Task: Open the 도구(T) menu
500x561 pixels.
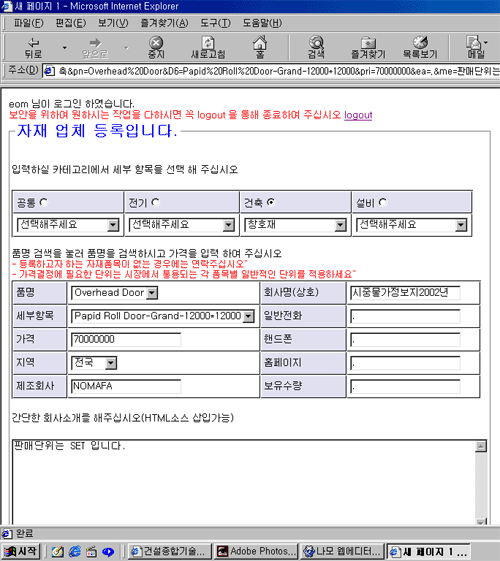Action: point(215,23)
